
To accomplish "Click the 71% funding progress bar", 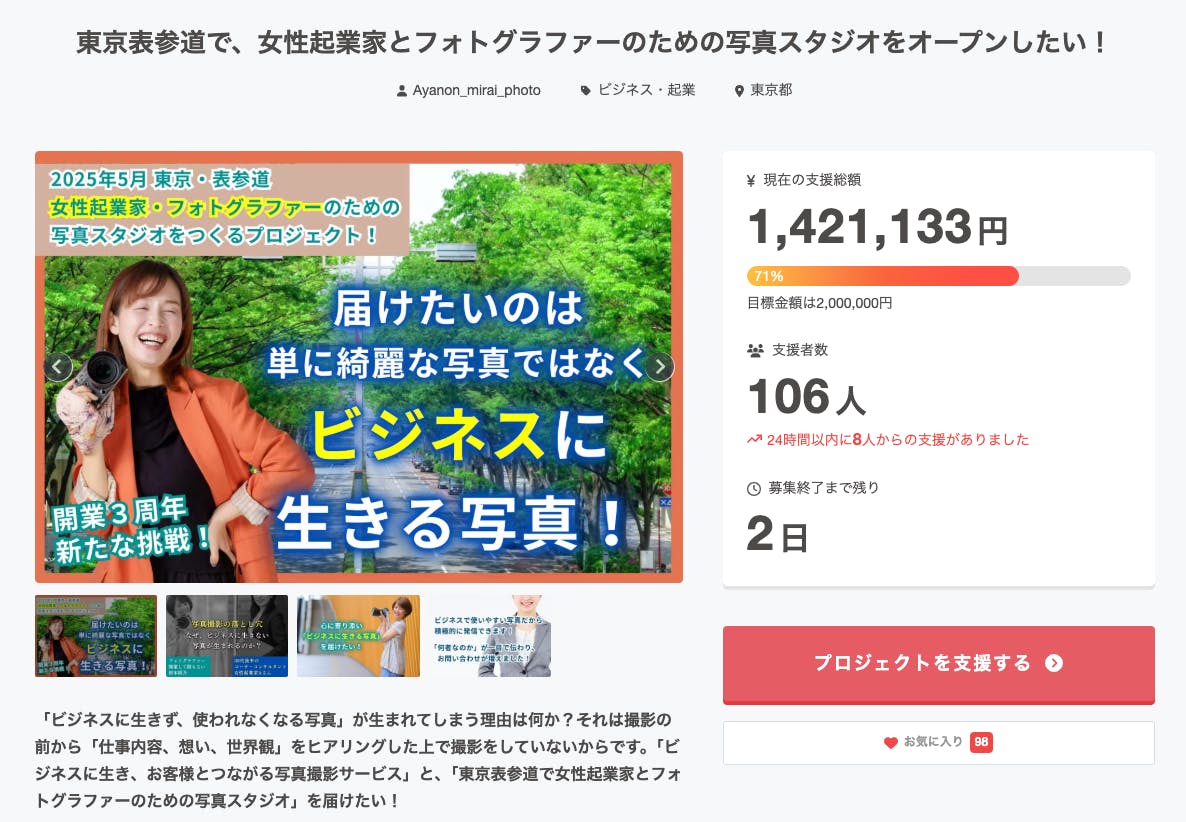I will click(x=938, y=276).
